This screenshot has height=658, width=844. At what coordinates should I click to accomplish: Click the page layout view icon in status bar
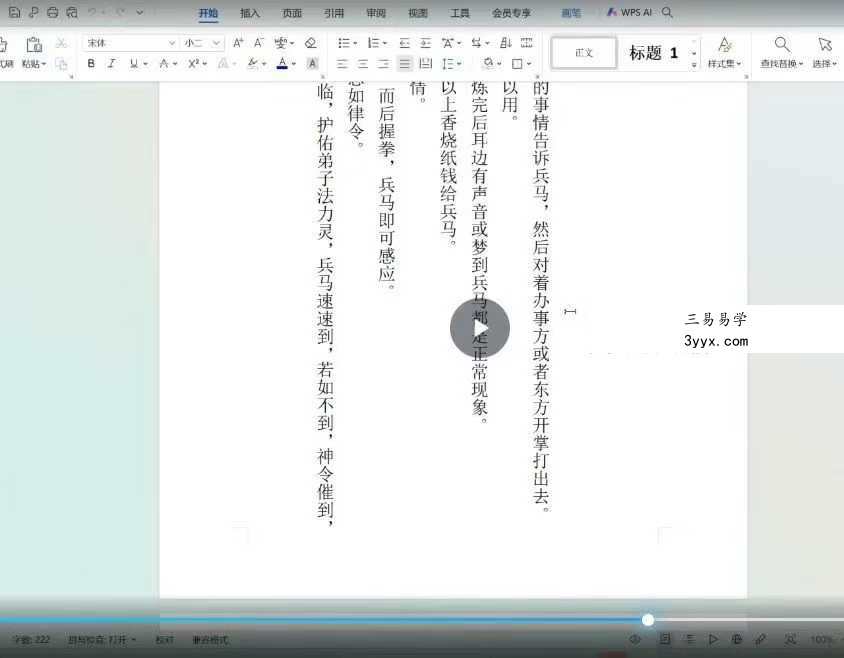pyautogui.click(x=665, y=639)
